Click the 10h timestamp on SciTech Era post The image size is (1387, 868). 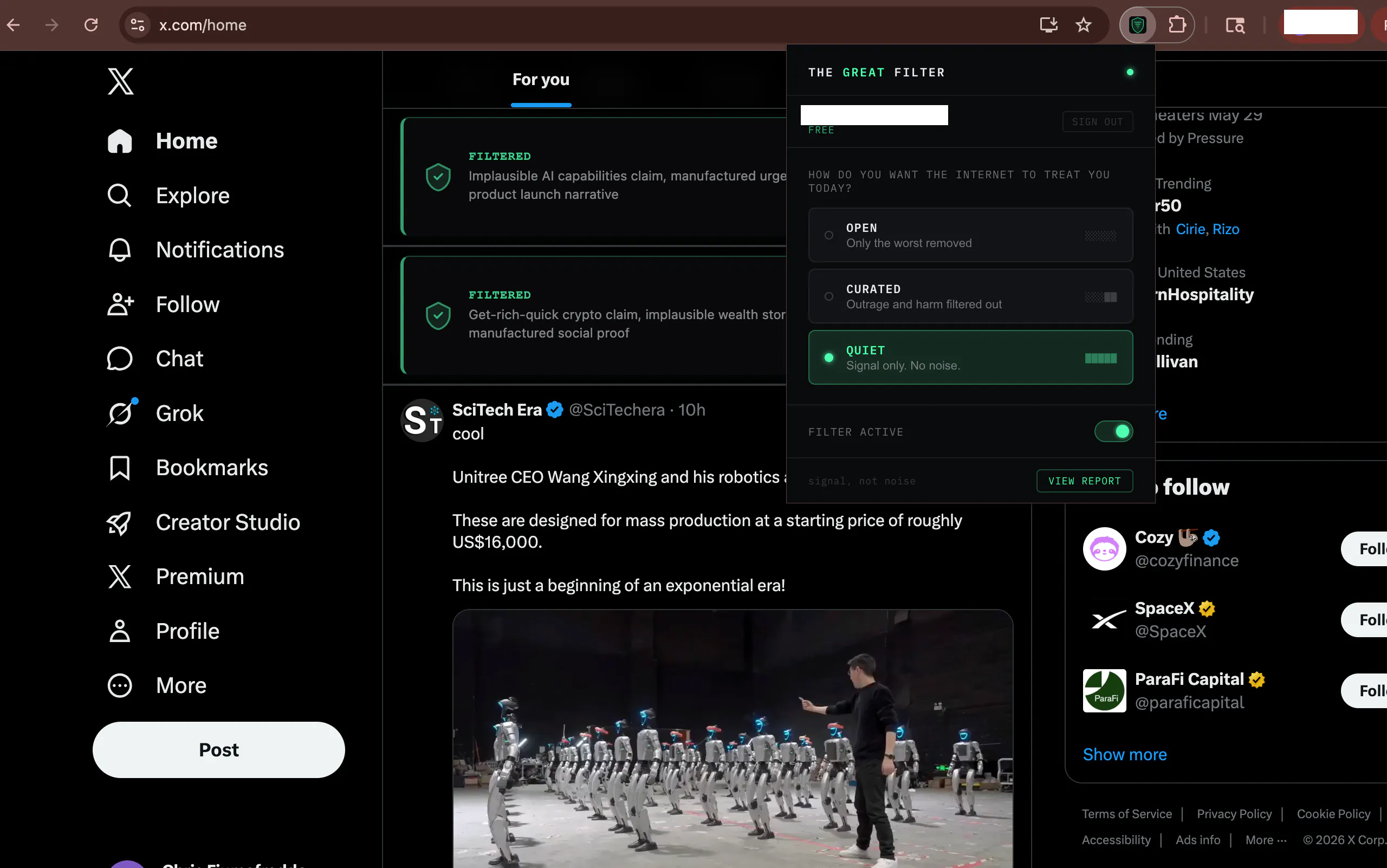pos(691,410)
